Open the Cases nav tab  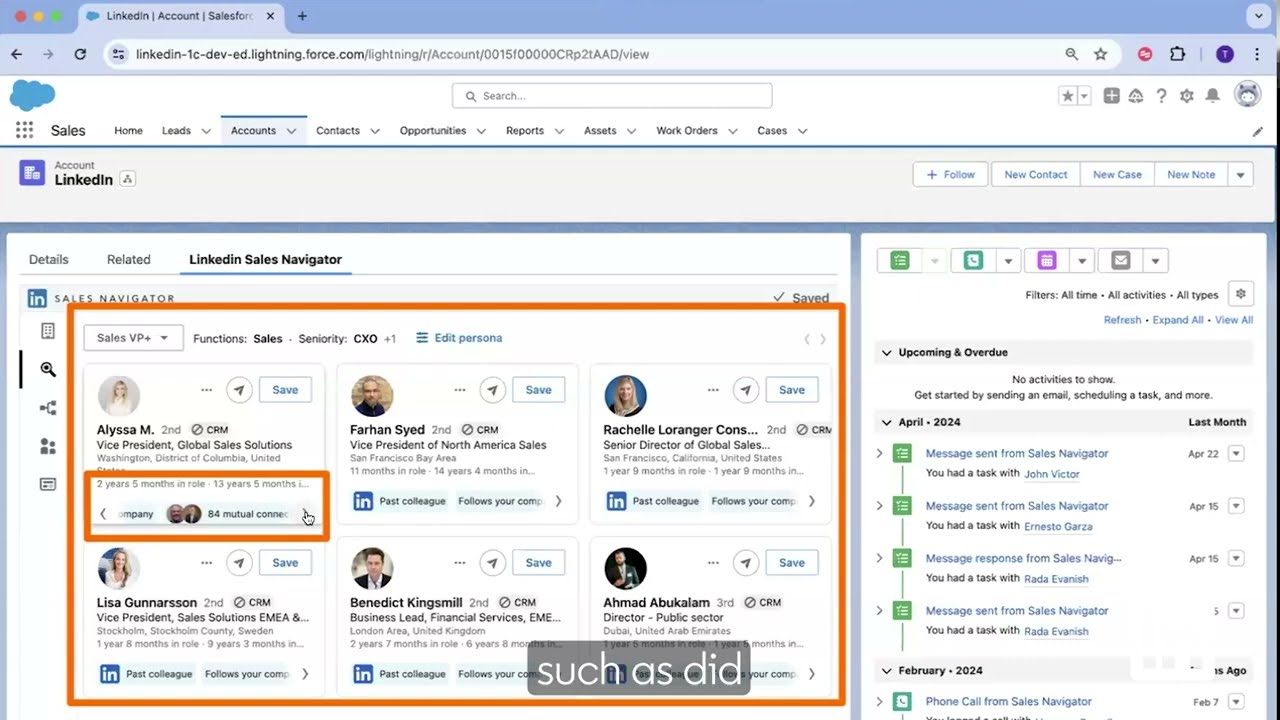coord(772,131)
